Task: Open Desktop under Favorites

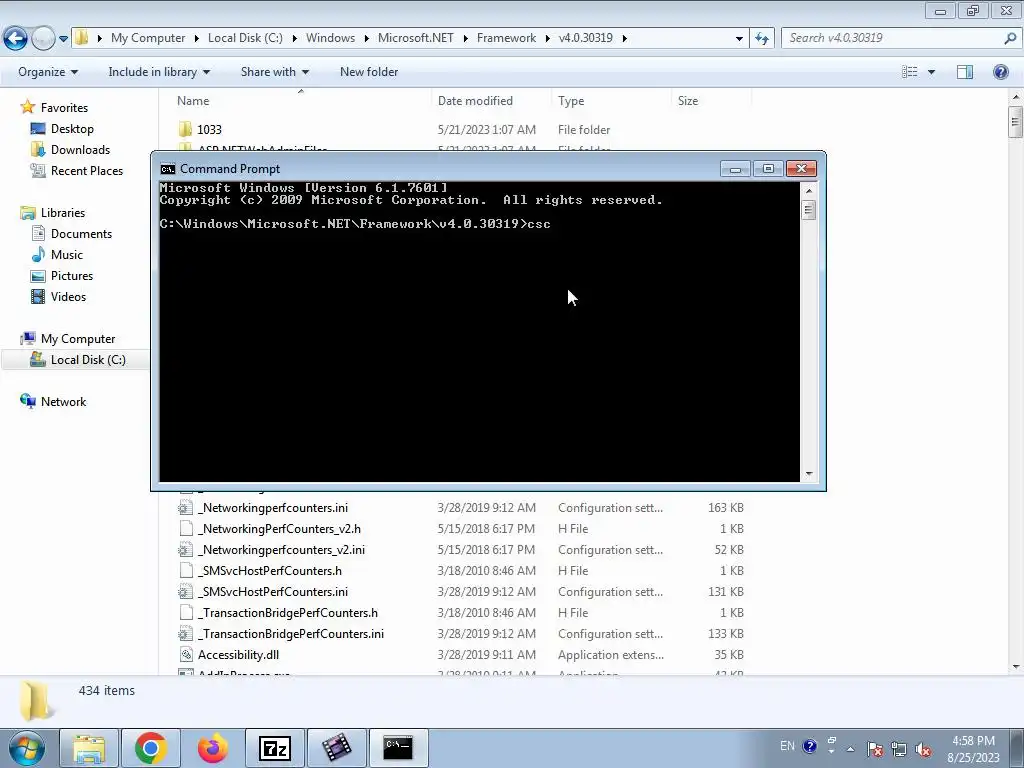Action: (72, 129)
